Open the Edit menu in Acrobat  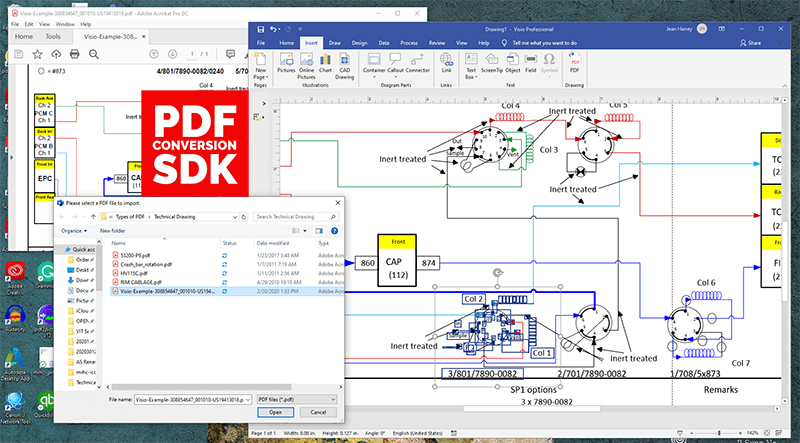click(29, 24)
